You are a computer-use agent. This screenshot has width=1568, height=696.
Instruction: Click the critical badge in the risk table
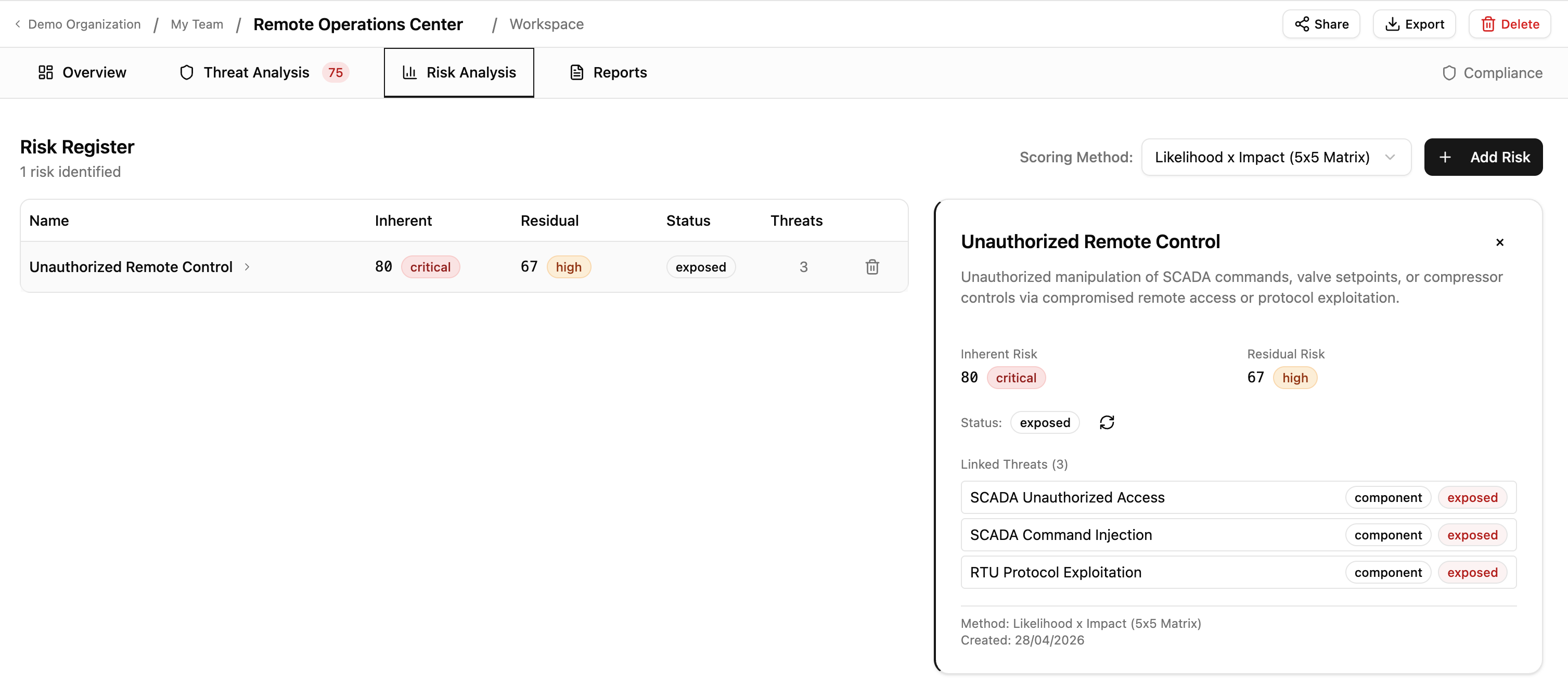click(430, 266)
